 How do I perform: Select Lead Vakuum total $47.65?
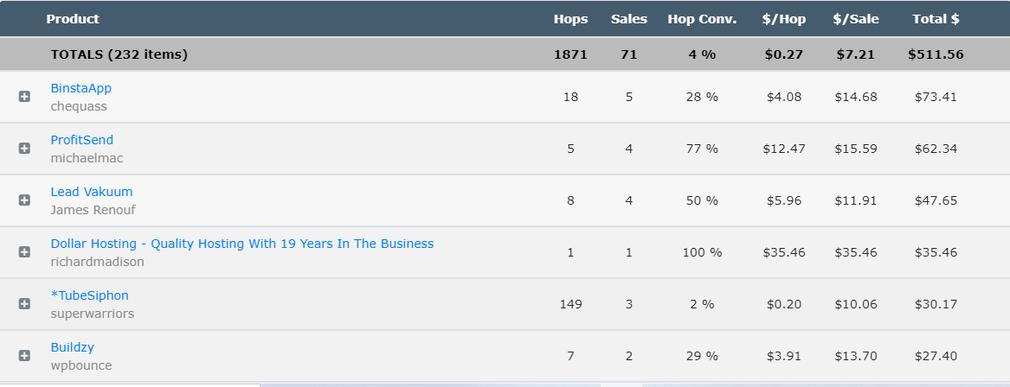click(936, 201)
